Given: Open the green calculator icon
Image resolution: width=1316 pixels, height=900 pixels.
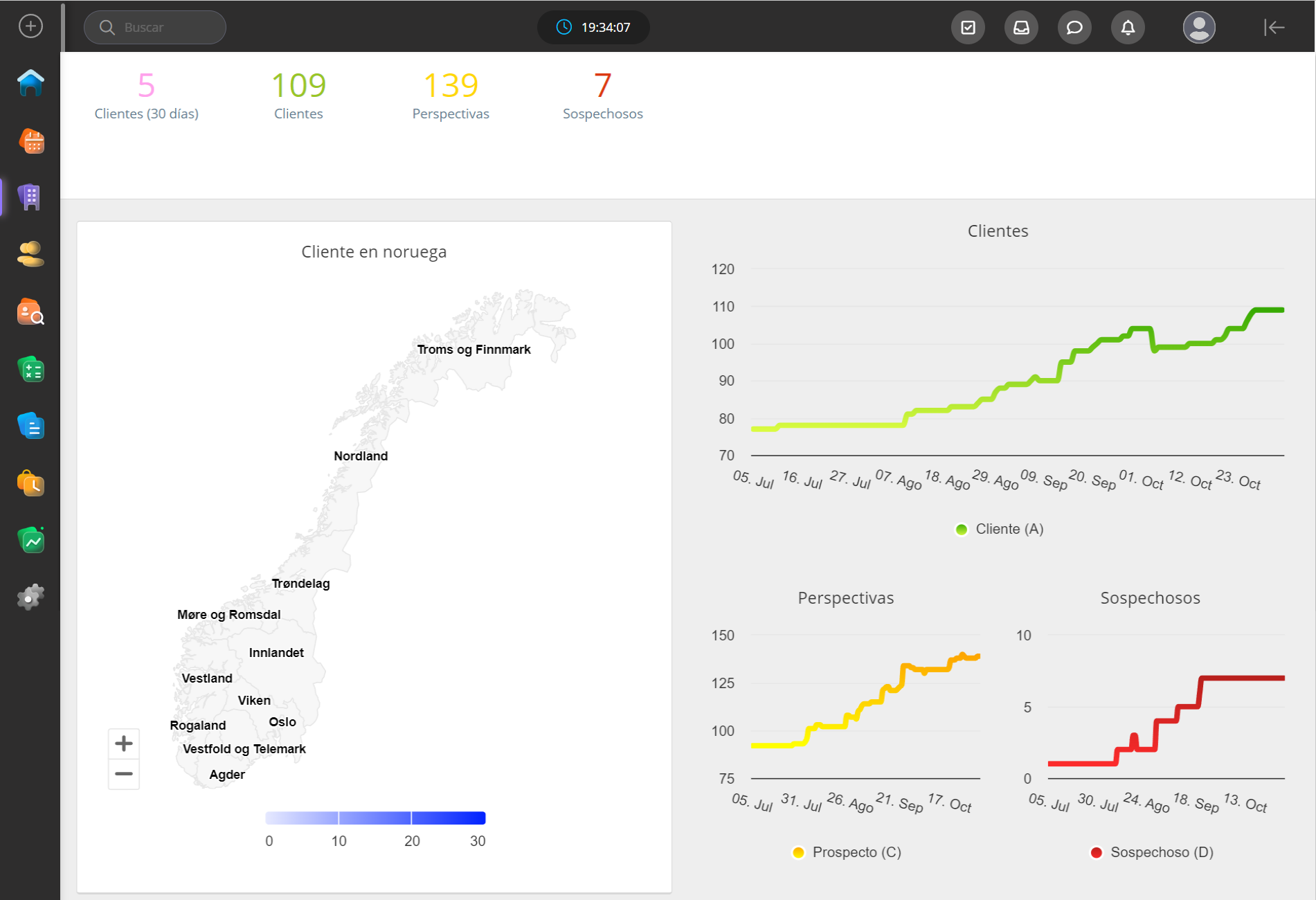Looking at the screenshot, I should tap(30, 370).
